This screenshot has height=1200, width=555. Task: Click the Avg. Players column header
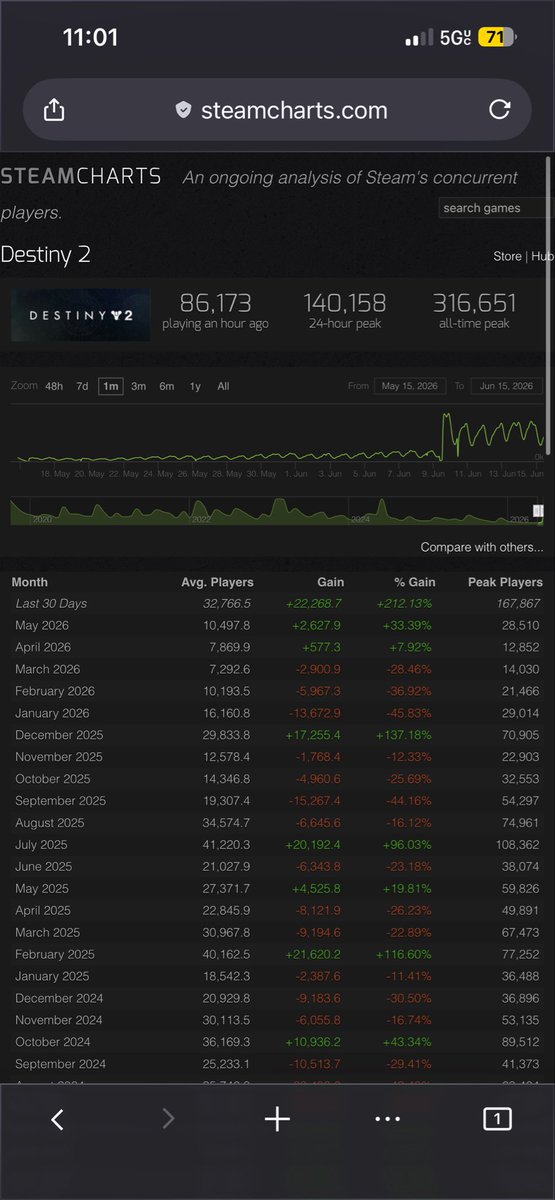(218, 582)
